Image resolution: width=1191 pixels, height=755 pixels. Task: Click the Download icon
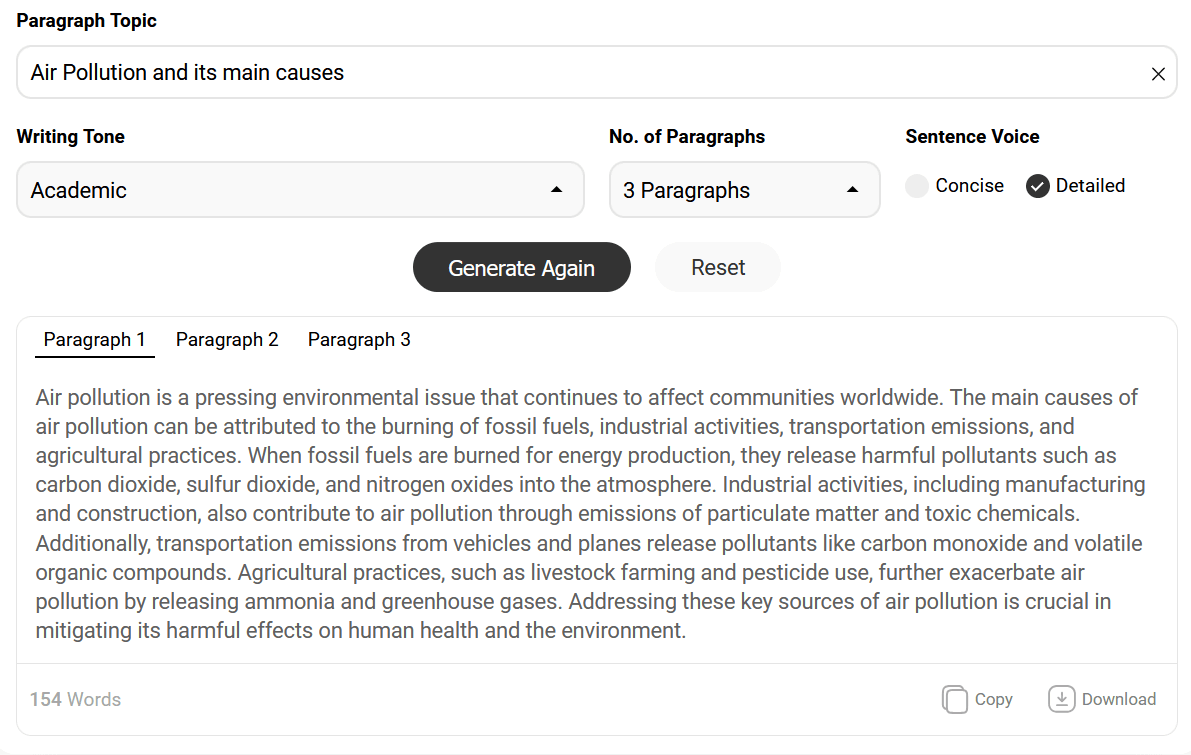(x=1061, y=699)
